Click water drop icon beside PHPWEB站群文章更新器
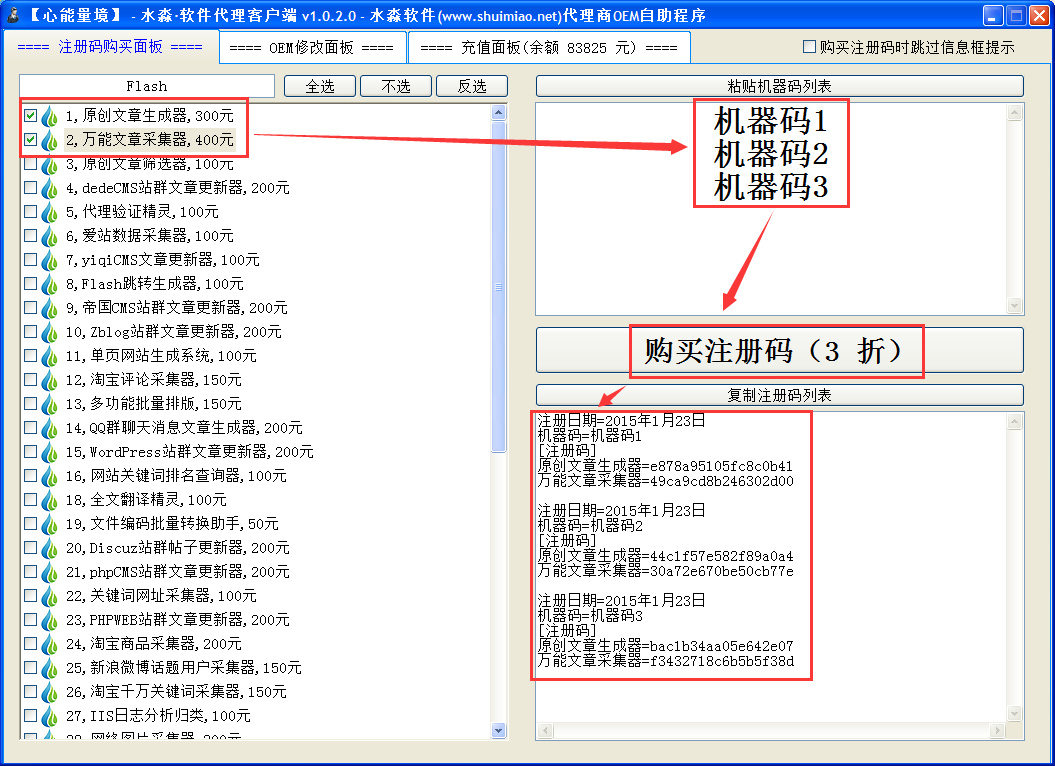The height and width of the screenshot is (766, 1055). click(x=49, y=621)
